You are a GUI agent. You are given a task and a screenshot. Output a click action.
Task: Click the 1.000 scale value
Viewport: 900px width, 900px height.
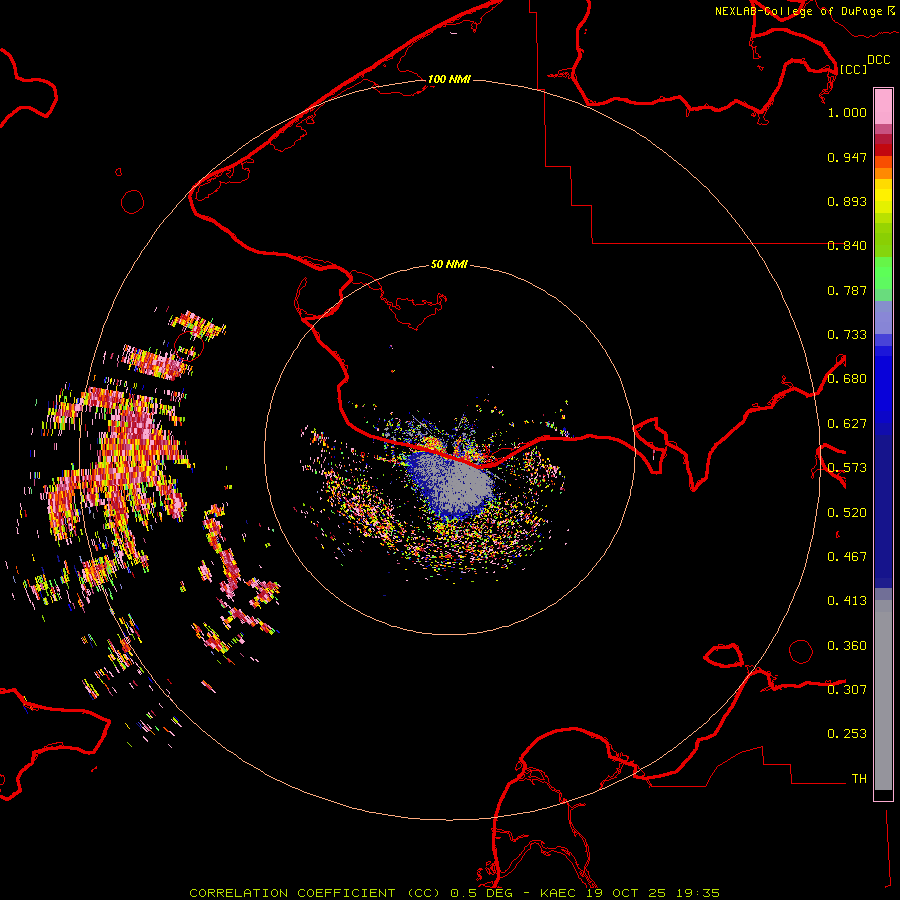[847, 112]
